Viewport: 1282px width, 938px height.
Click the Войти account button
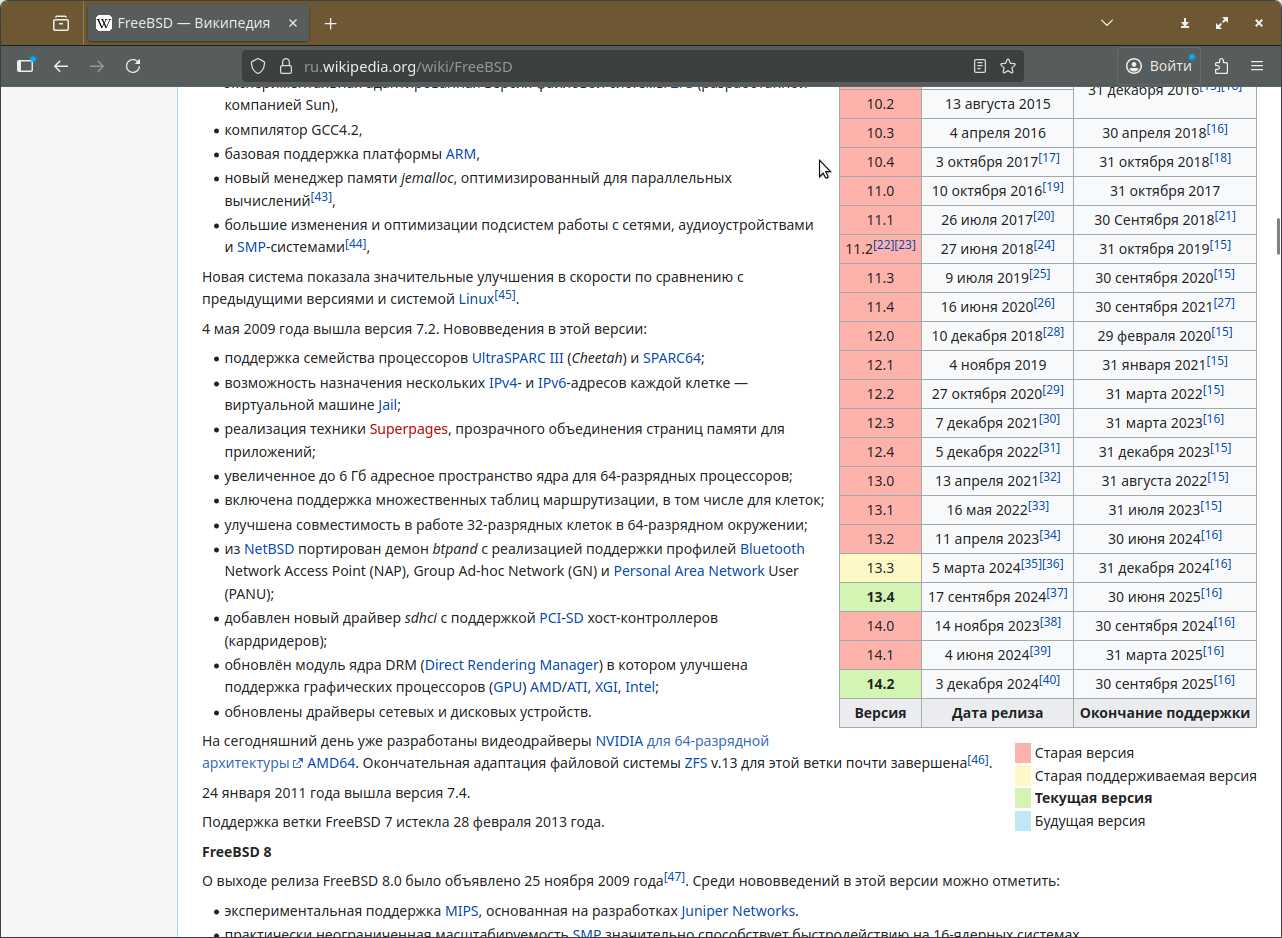point(1158,66)
